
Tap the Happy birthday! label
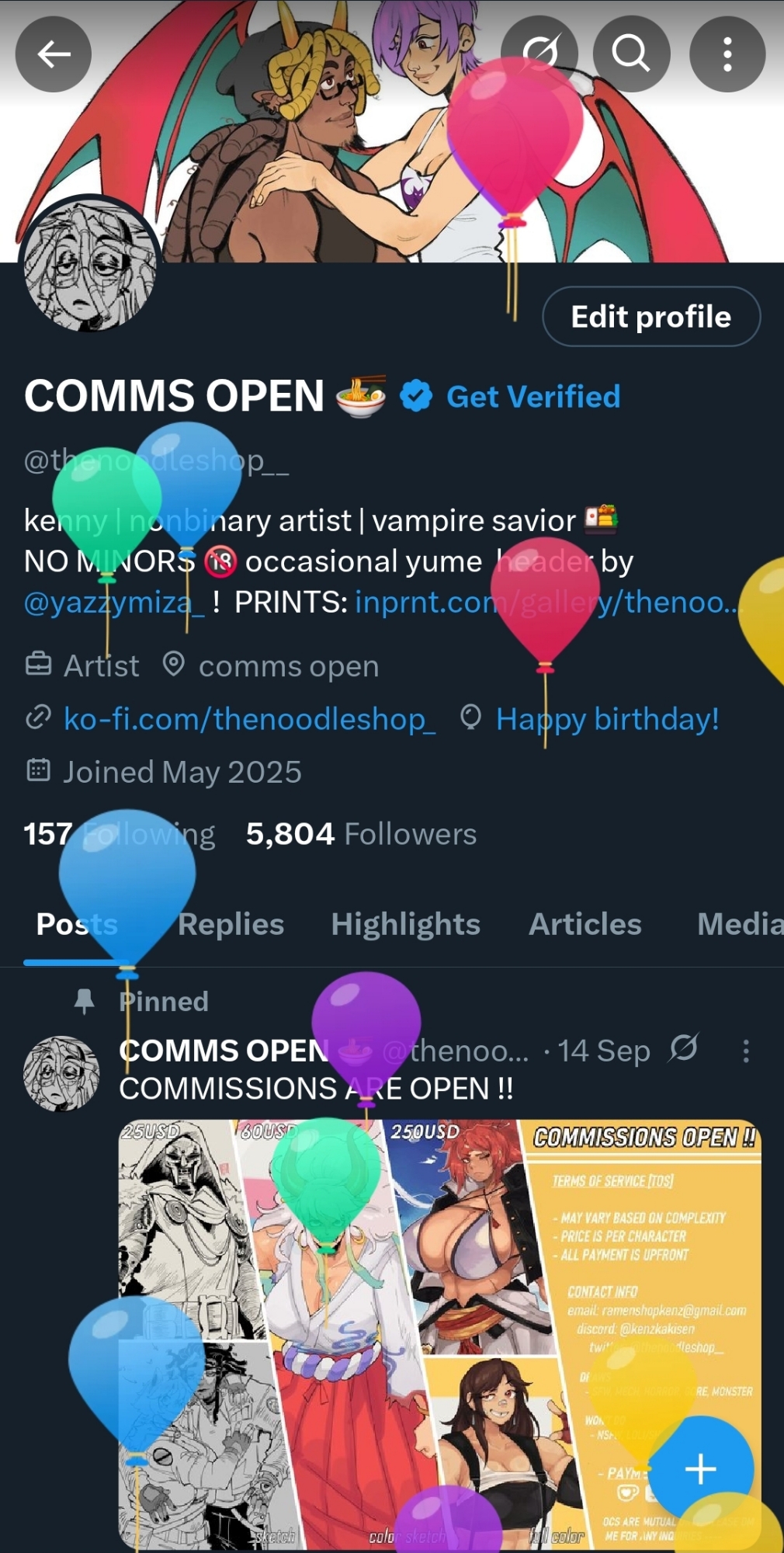[x=607, y=719]
